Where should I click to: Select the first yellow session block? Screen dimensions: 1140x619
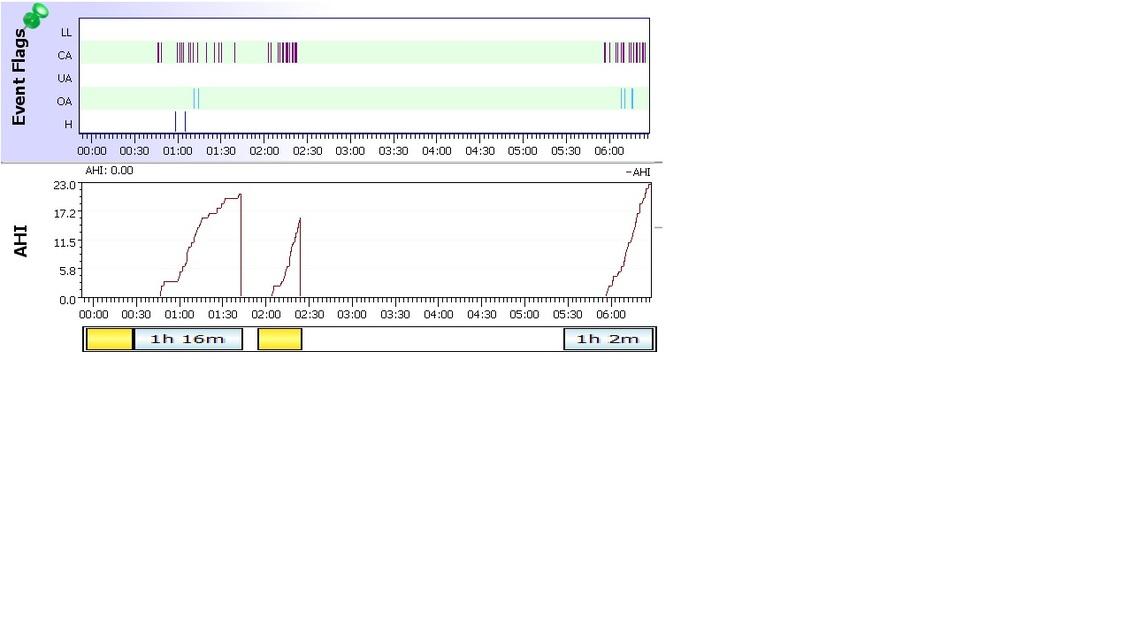coord(110,339)
